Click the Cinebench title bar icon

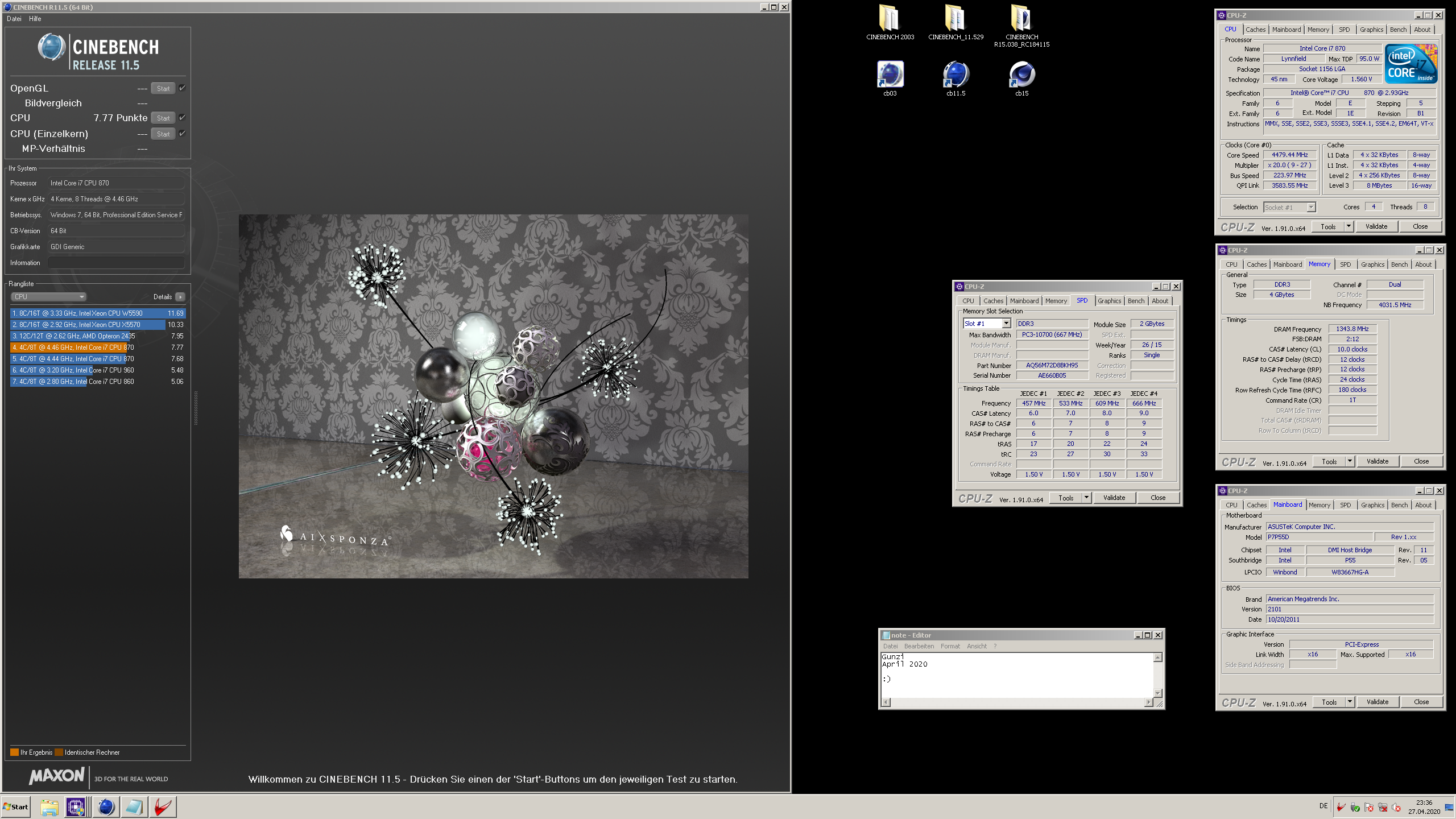click(7, 7)
